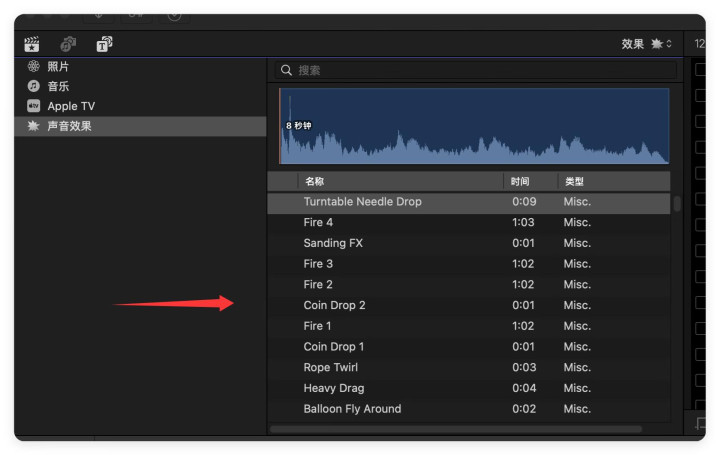719x455 pixels.
Task: Select the Sanding FX sound effect
Action: 469,243
